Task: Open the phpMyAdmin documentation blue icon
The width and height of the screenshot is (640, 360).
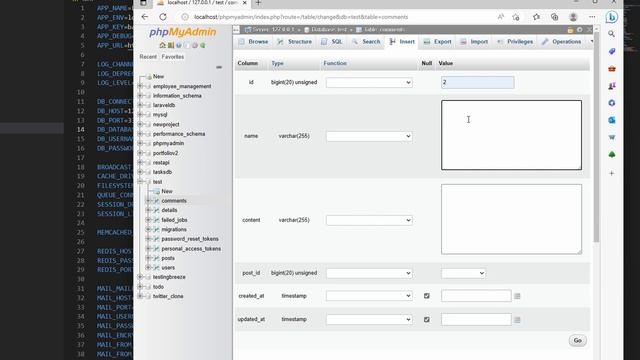Action: (179, 45)
